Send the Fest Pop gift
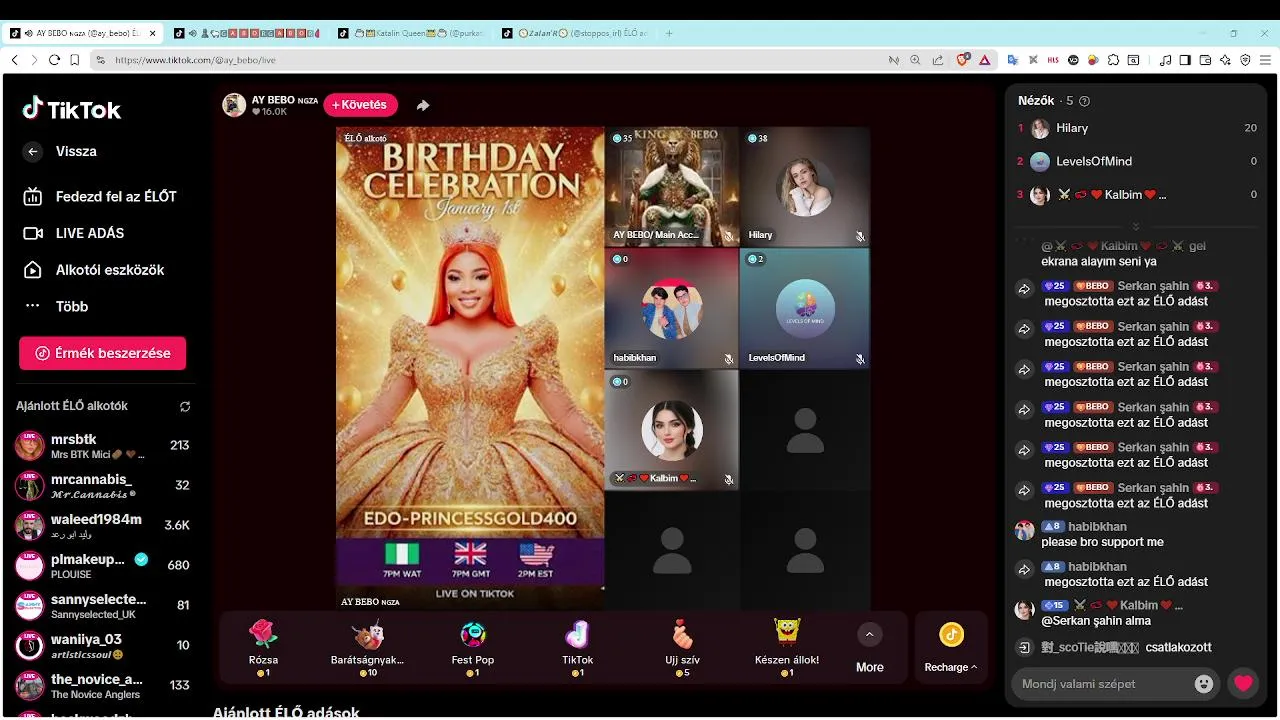 472,648
